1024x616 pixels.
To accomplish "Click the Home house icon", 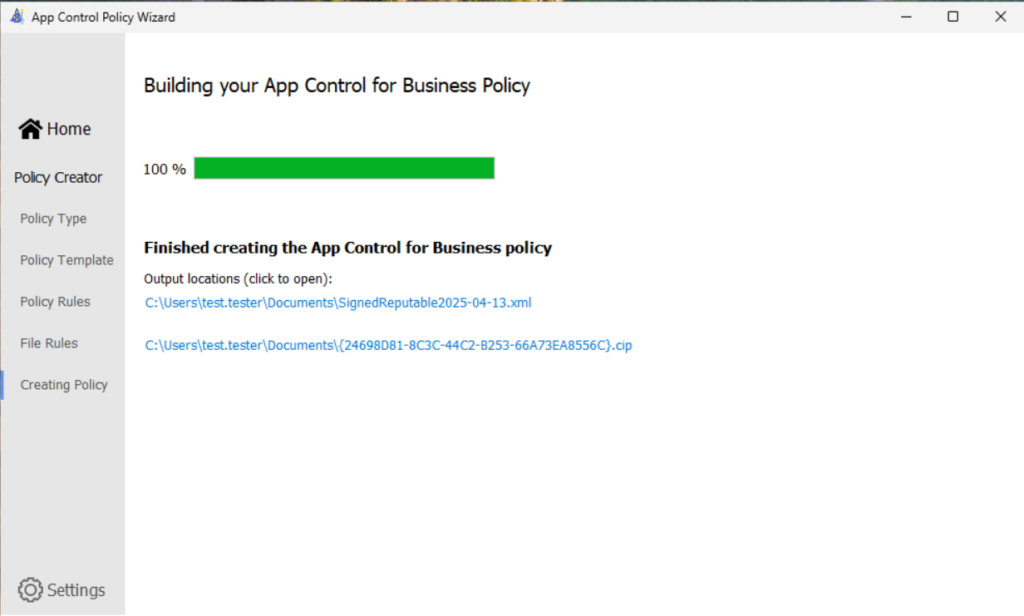I will point(30,129).
